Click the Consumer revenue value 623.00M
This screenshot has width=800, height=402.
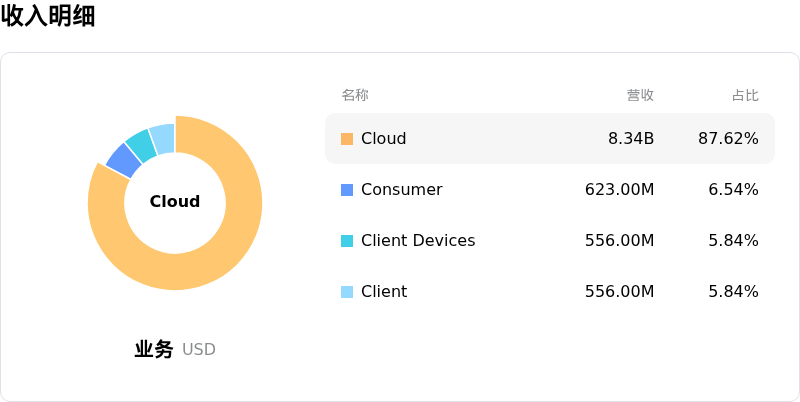[619, 190]
